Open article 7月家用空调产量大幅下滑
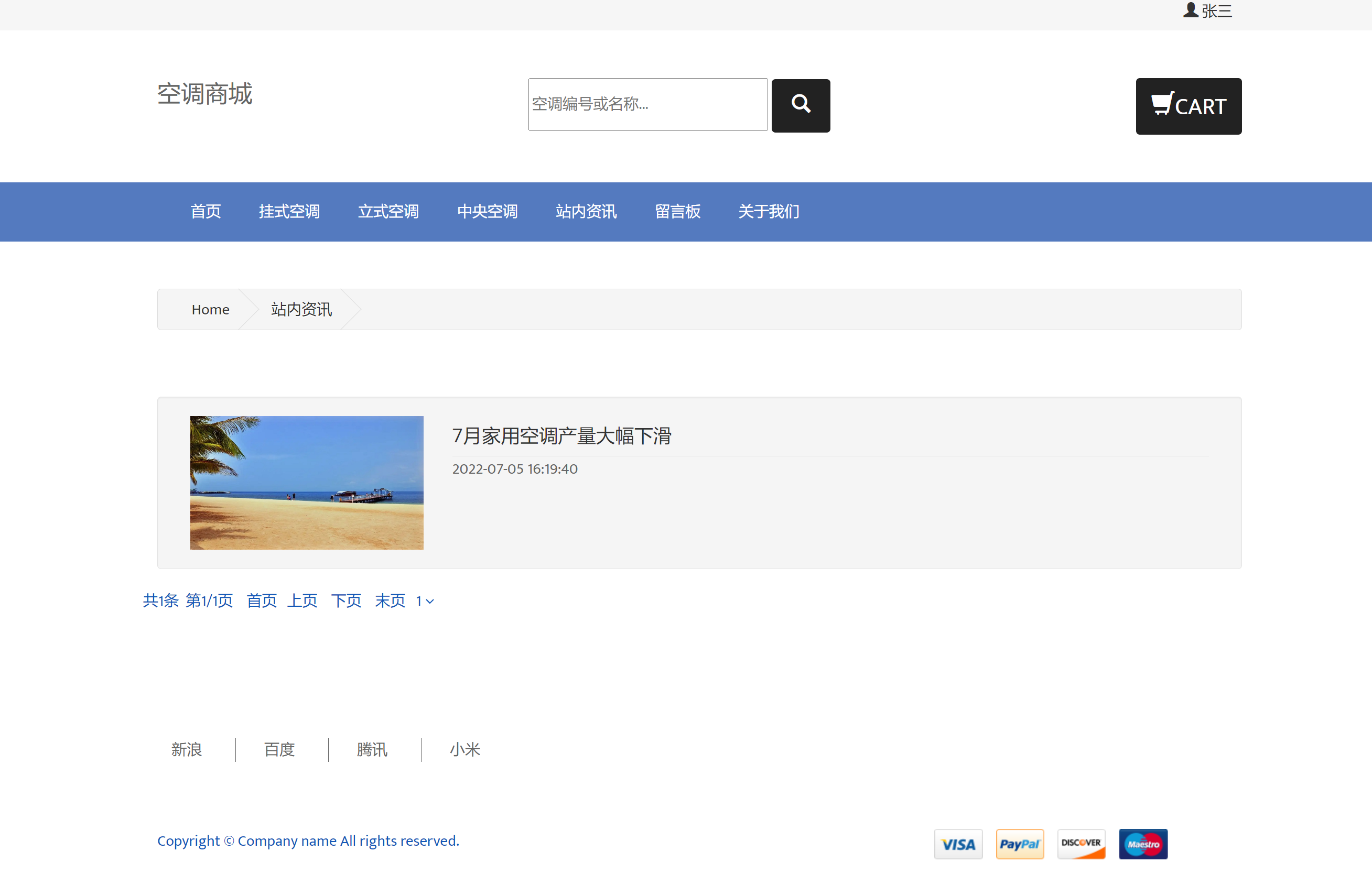This screenshot has width=1372, height=895. 561,436
